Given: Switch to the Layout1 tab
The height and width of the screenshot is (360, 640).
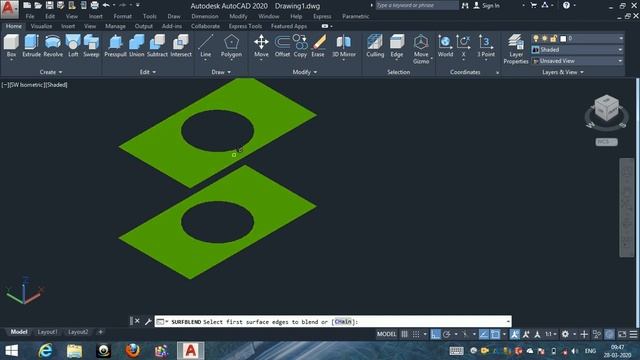Looking at the screenshot, I should tap(47, 332).
